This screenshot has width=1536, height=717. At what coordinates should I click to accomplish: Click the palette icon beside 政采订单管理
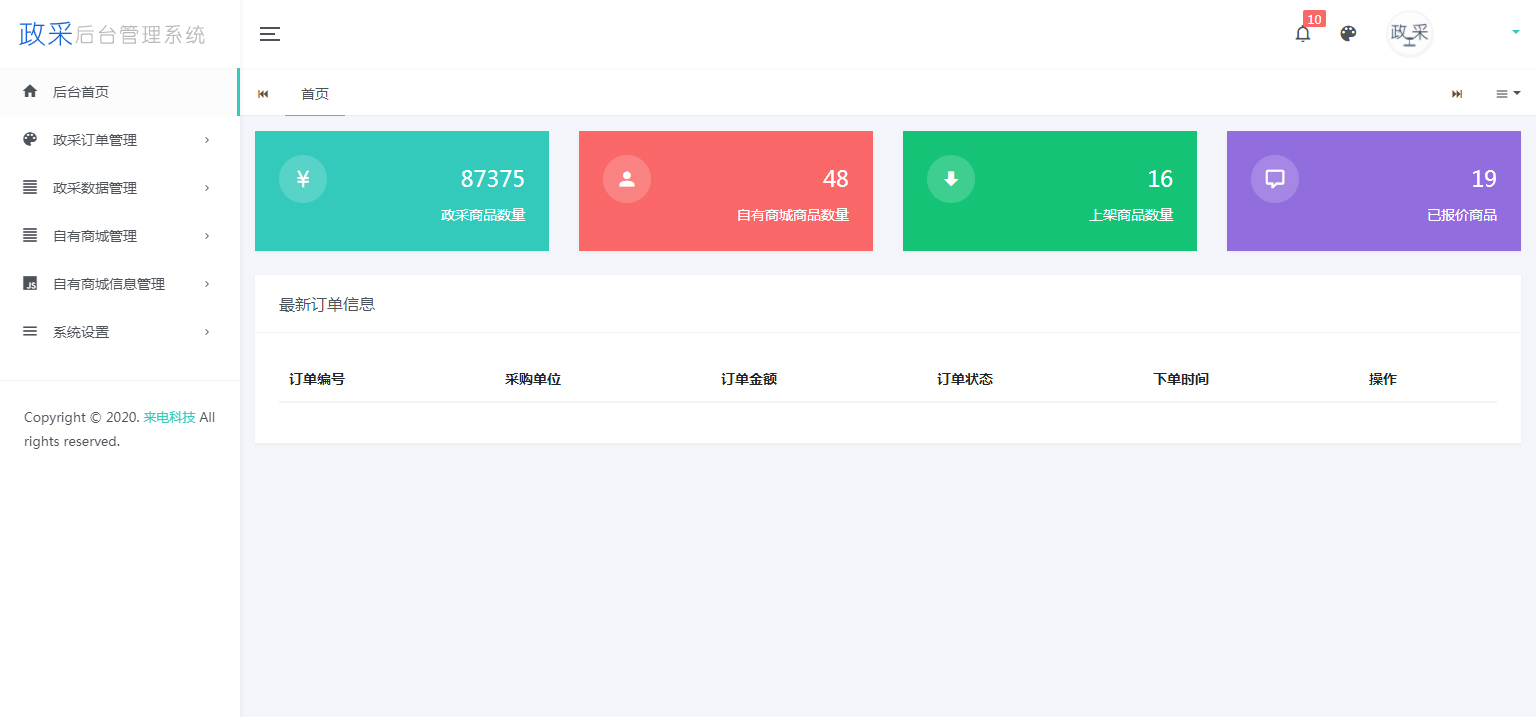point(30,139)
